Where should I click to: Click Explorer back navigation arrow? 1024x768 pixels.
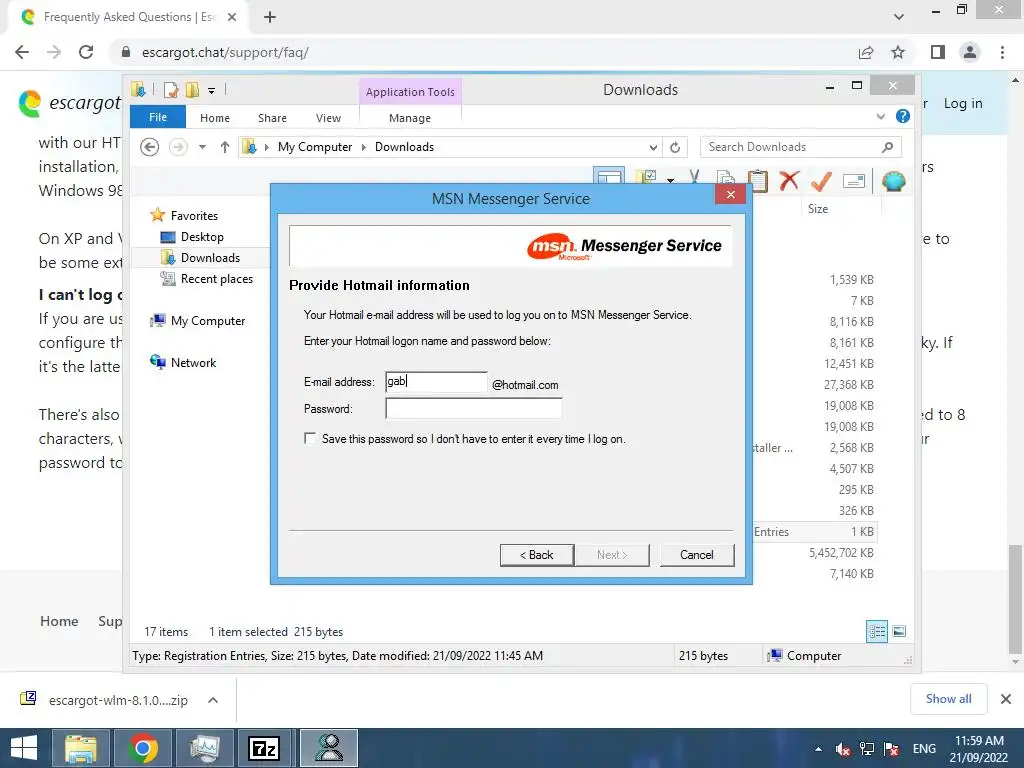click(x=150, y=147)
